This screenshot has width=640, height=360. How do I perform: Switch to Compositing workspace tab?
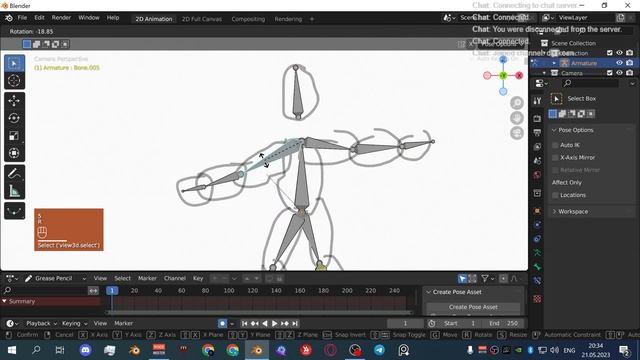tap(248, 19)
